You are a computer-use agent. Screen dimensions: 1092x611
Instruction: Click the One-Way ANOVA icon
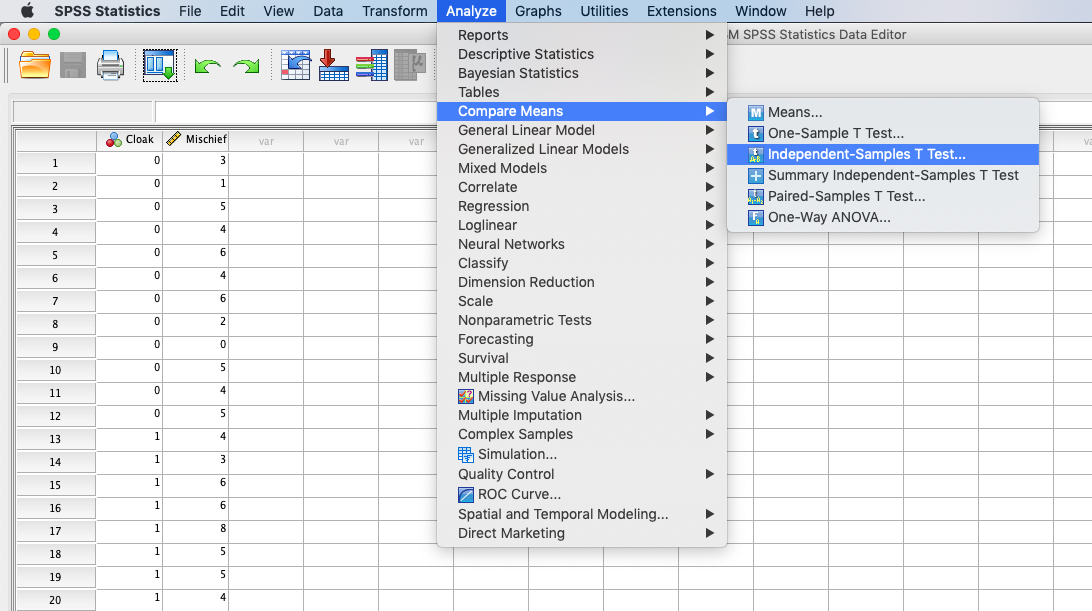756,217
